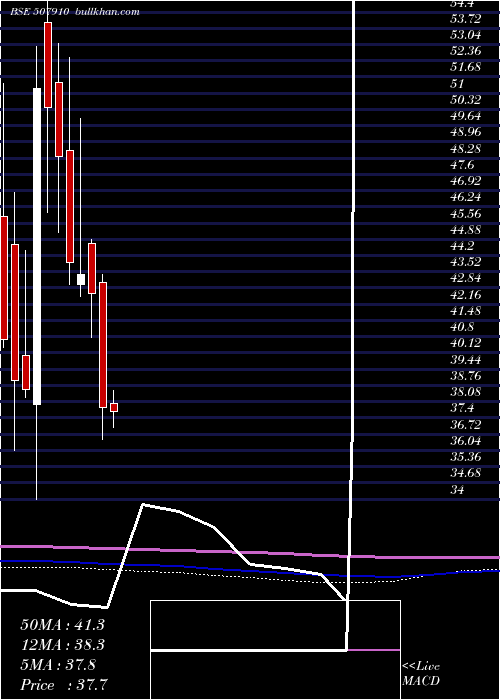This screenshot has height=700, width=500.
Task: Select the 48.96 price level label
Action: coord(466,133)
